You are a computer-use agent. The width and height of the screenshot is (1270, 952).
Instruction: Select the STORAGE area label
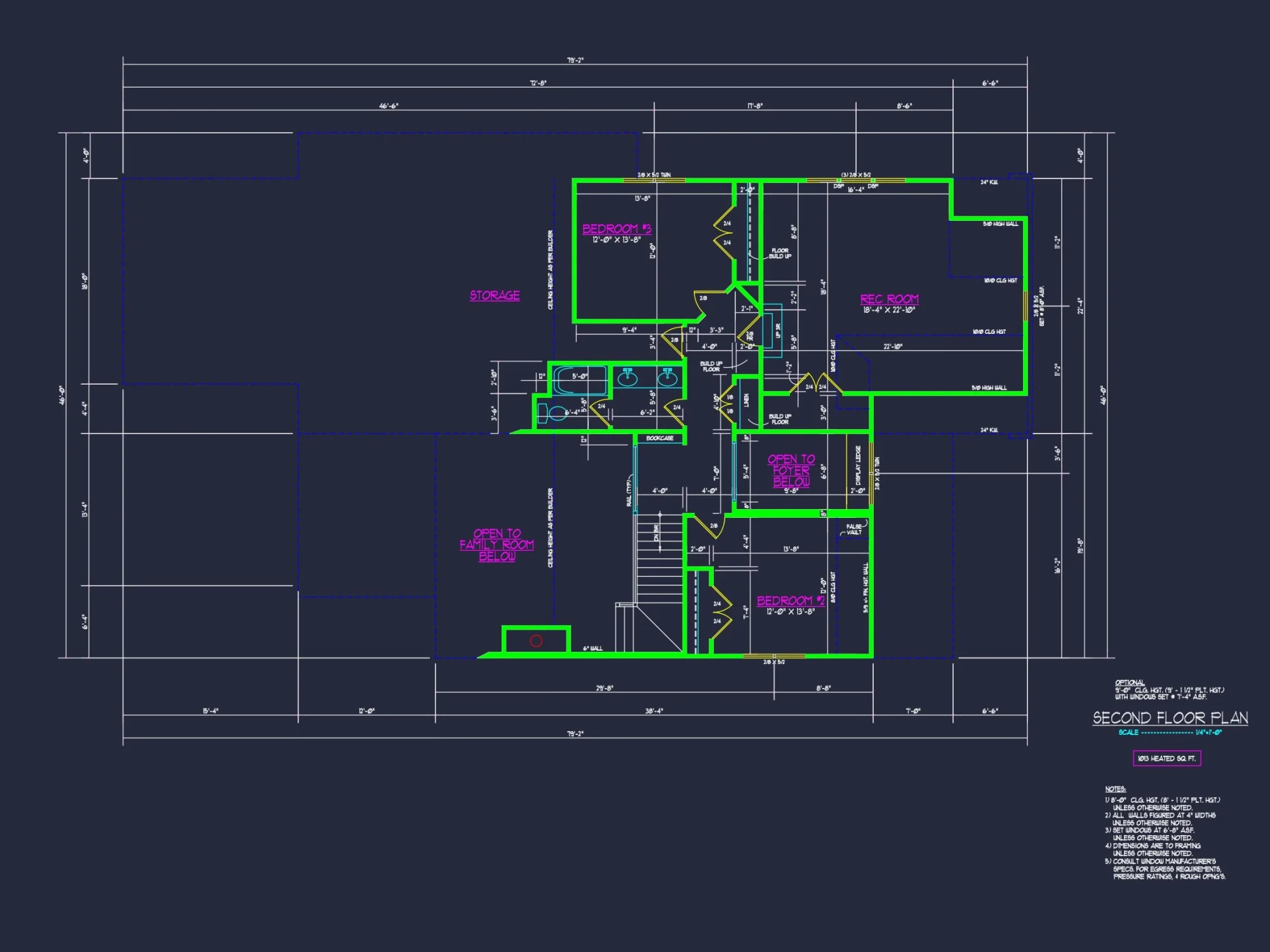(x=494, y=294)
